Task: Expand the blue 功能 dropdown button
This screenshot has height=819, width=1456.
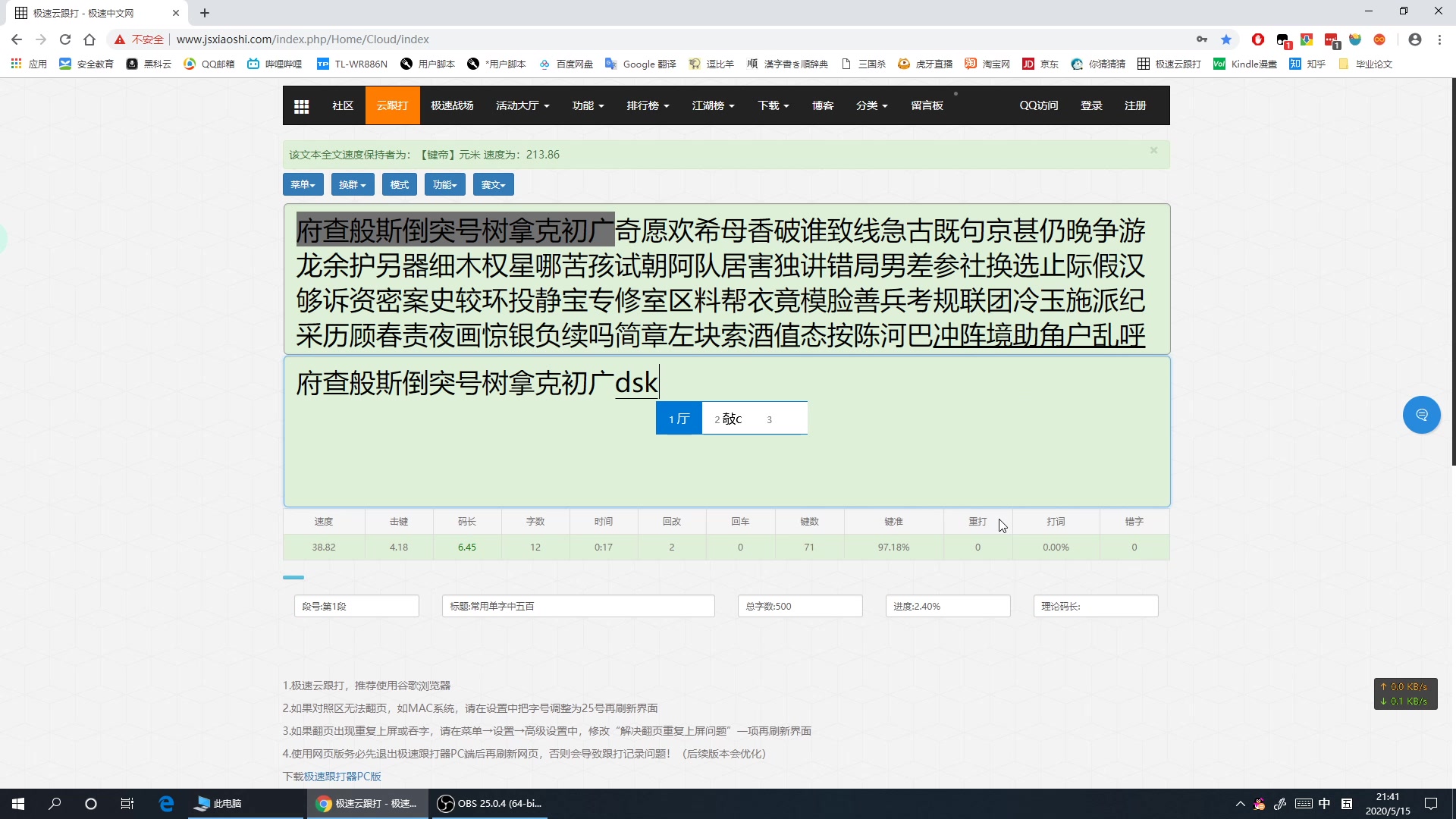Action: pos(445,184)
